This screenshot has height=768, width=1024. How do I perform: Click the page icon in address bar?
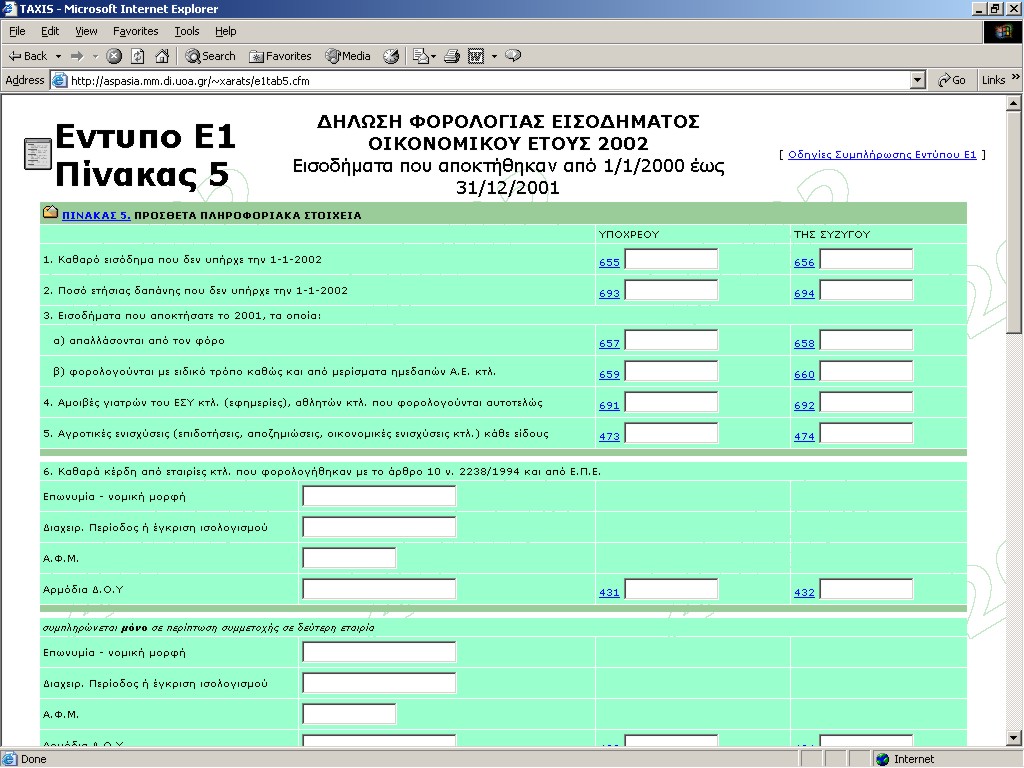[59, 80]
